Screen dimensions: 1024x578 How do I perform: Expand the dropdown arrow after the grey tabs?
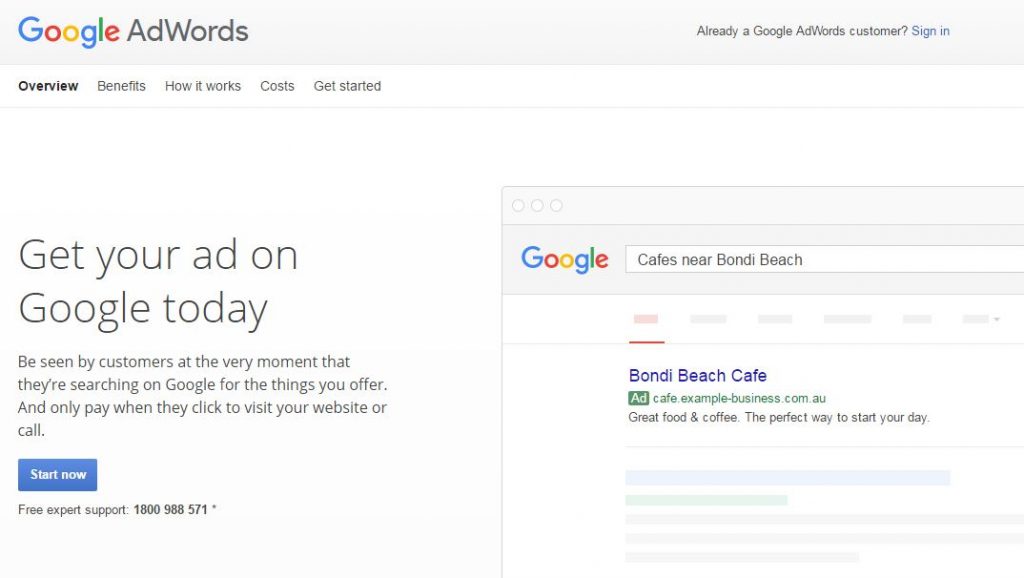pyautogui.click(x=996, y=320)
